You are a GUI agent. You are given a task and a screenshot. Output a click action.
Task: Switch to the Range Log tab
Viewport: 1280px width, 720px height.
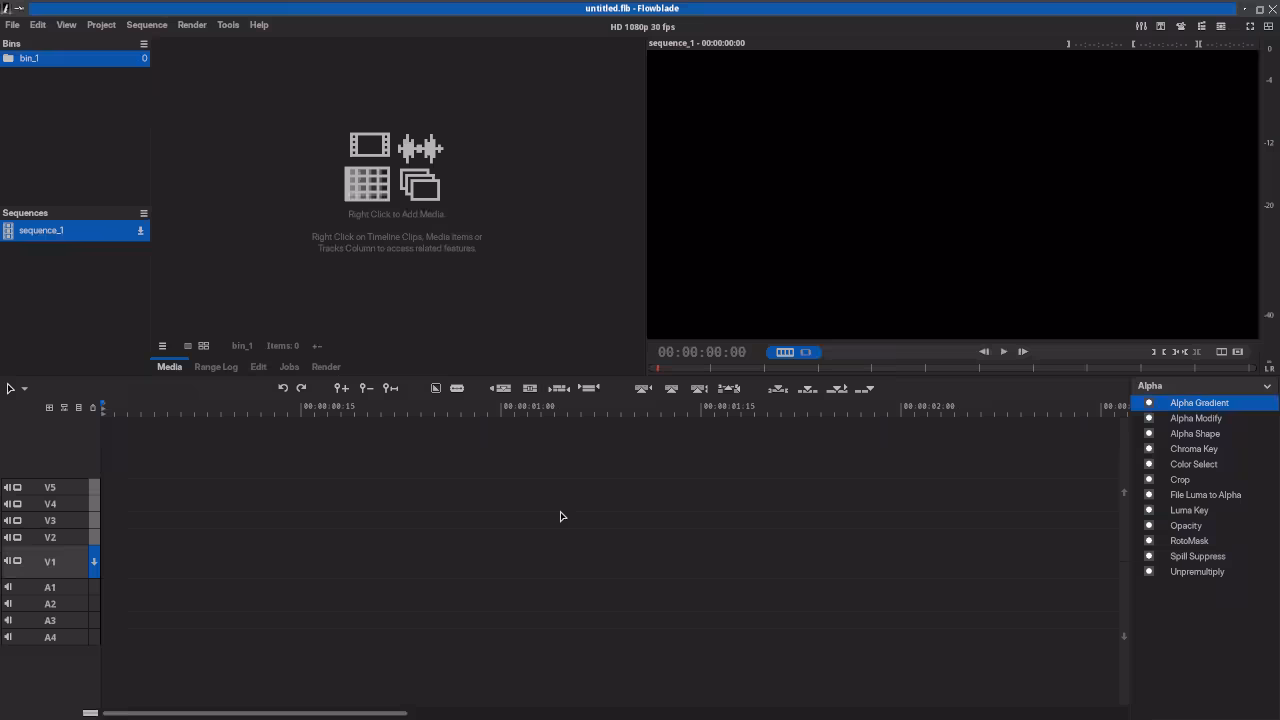point(216,367)
